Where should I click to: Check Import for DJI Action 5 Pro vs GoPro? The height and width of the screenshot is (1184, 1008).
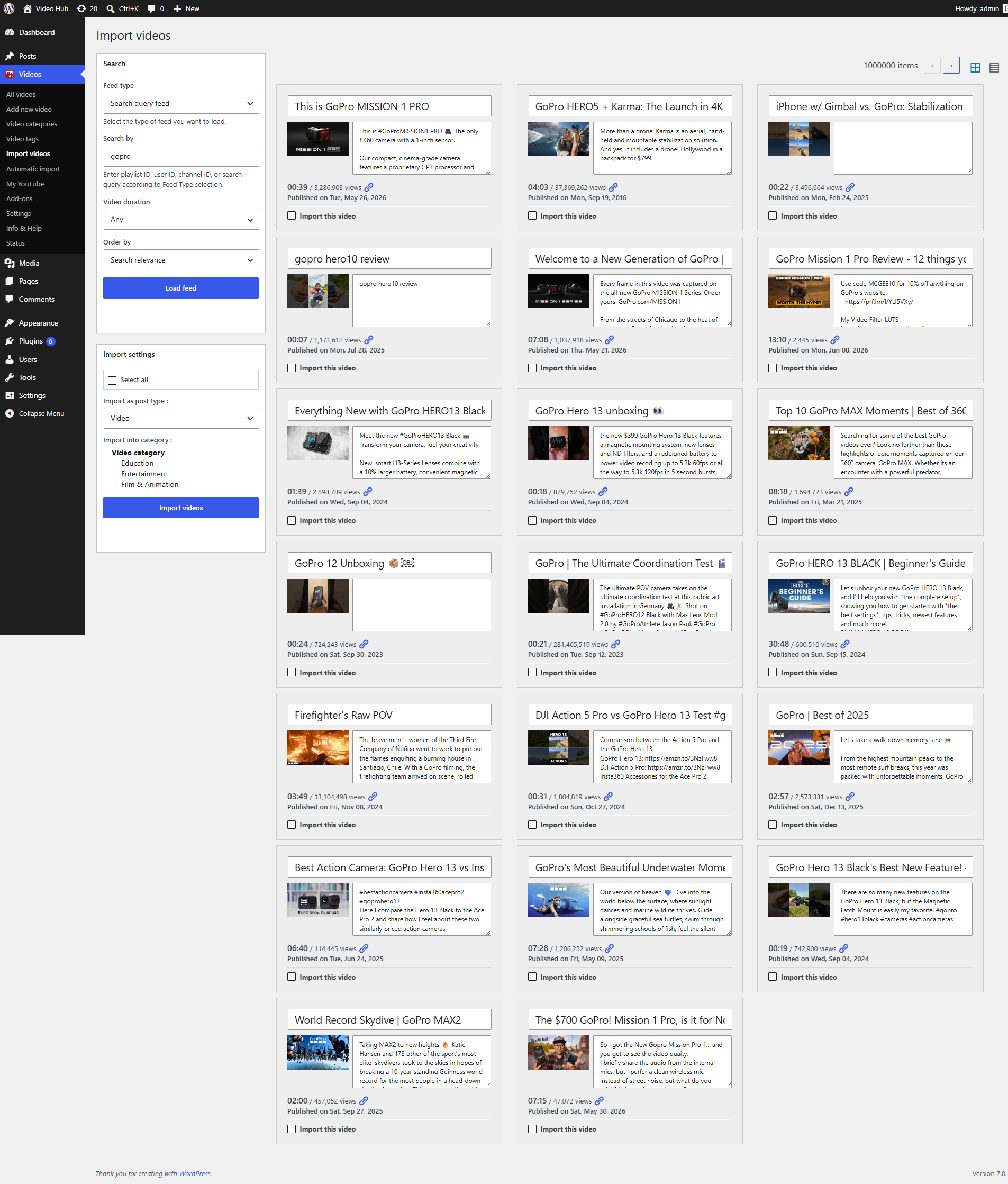pyautogui.click(x=532, y=825)
